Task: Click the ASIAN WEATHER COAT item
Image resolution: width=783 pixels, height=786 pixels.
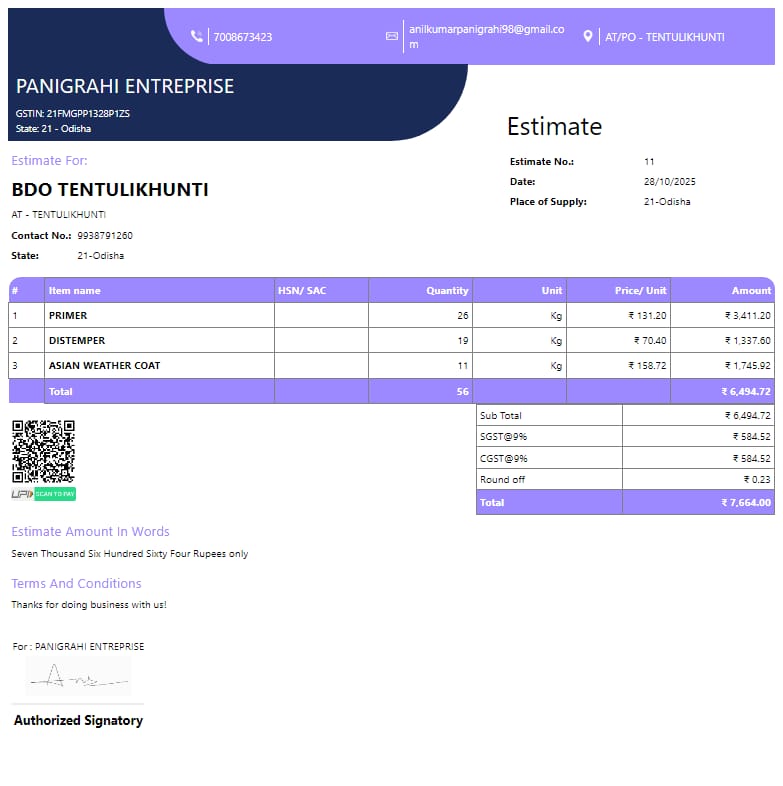Action: (105, 366)
